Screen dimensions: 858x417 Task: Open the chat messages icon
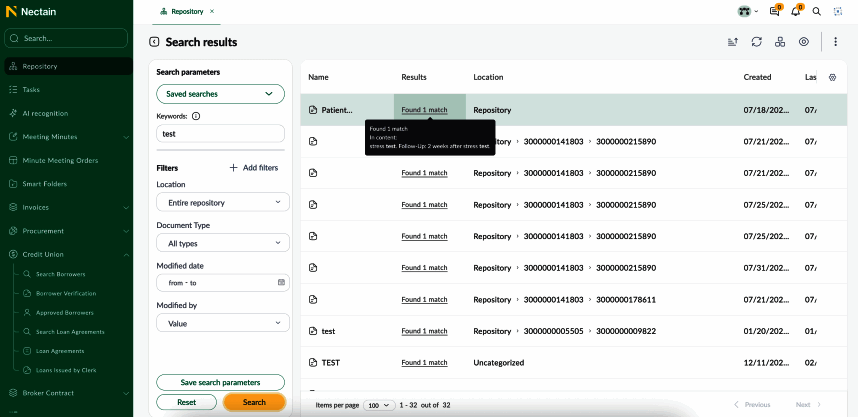(774, 11)
